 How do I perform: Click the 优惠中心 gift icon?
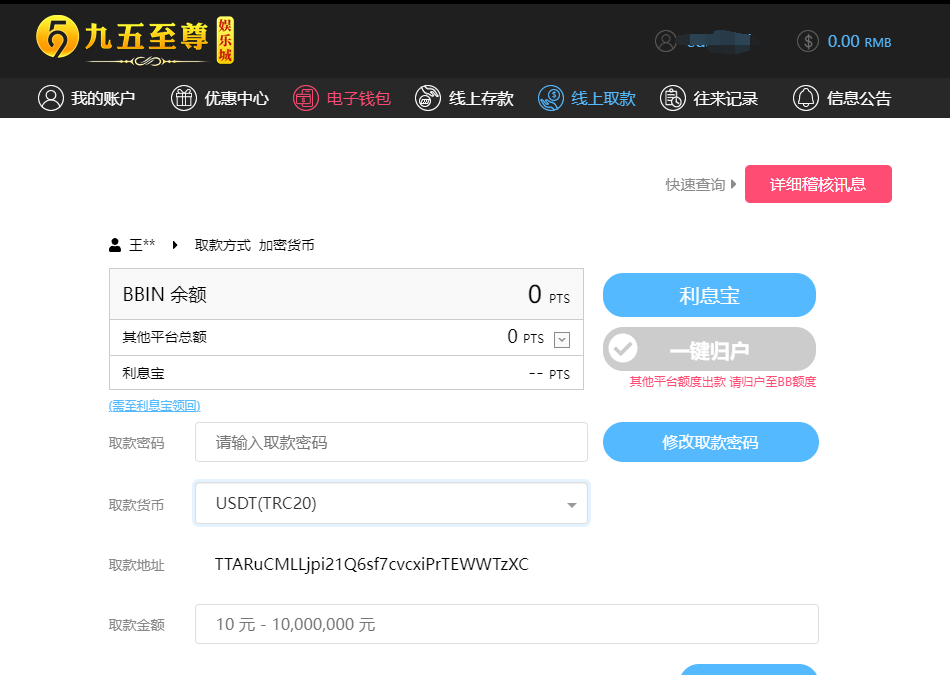pos(184,98)
